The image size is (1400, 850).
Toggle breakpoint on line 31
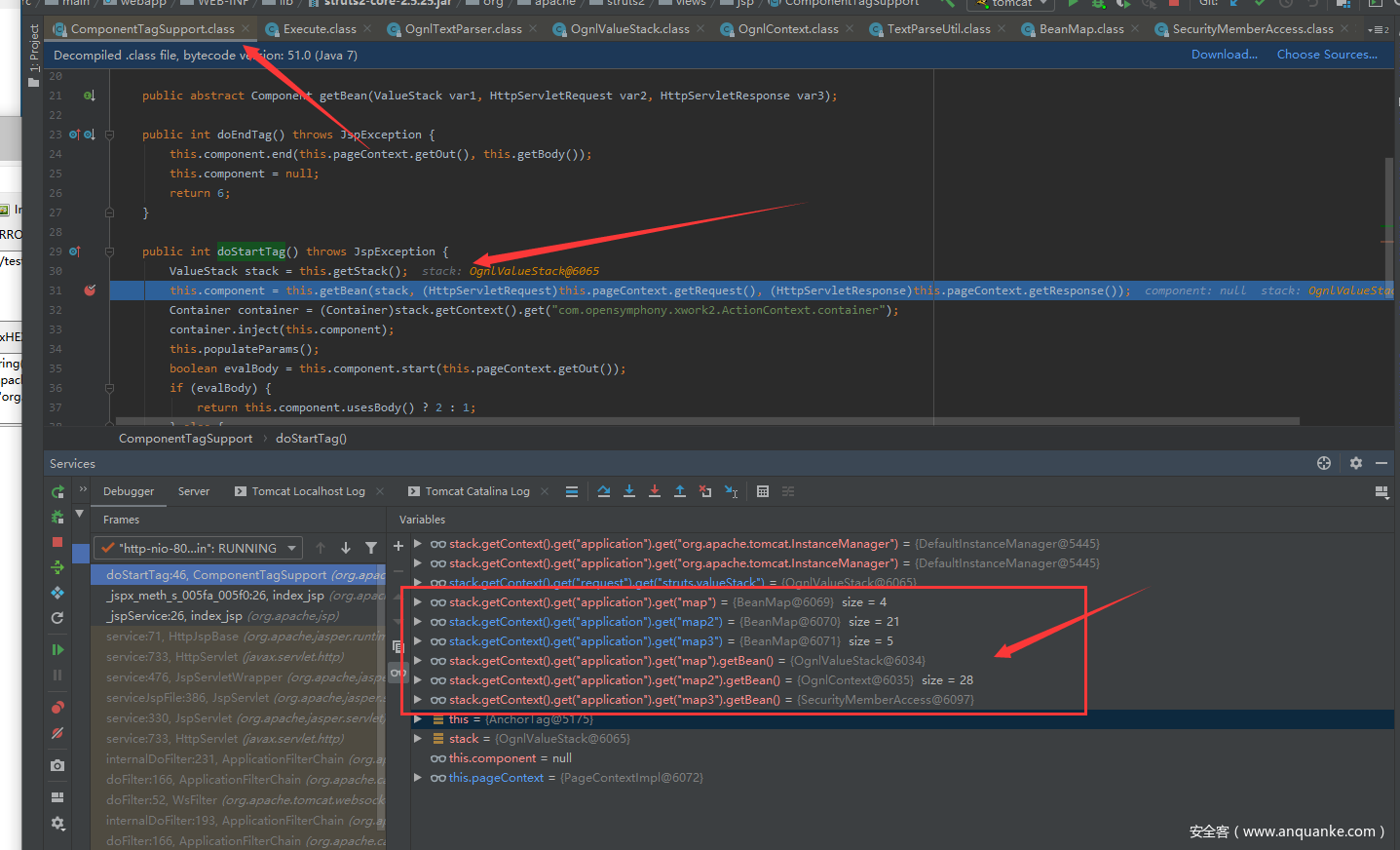point(90,290)
